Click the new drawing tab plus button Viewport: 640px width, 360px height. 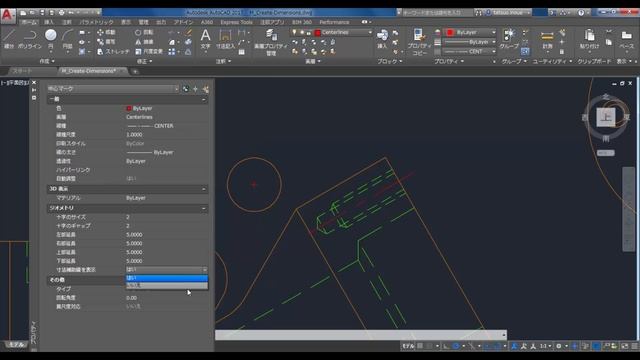[135, 72]
